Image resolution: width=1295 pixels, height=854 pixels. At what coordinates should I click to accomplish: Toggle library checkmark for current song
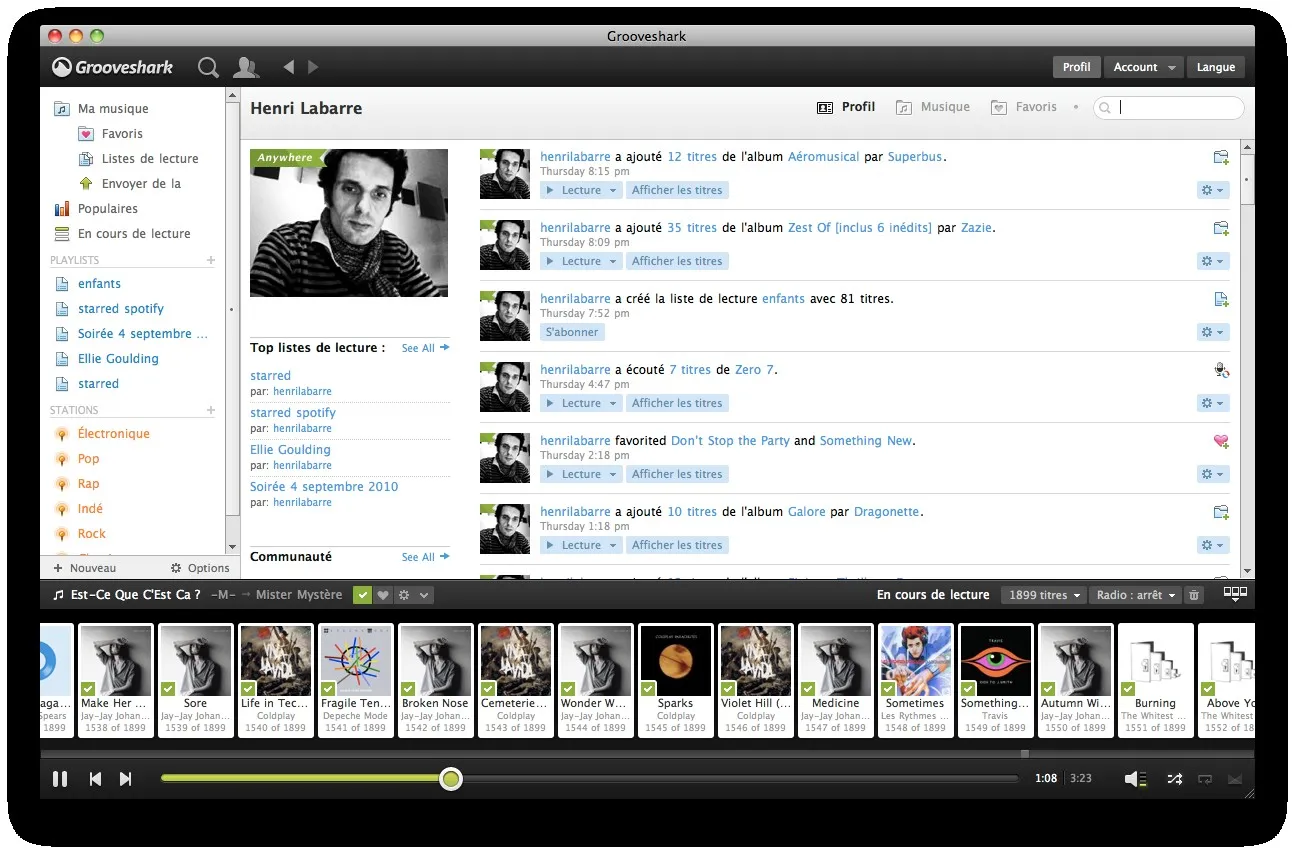(x=362, y=595)
